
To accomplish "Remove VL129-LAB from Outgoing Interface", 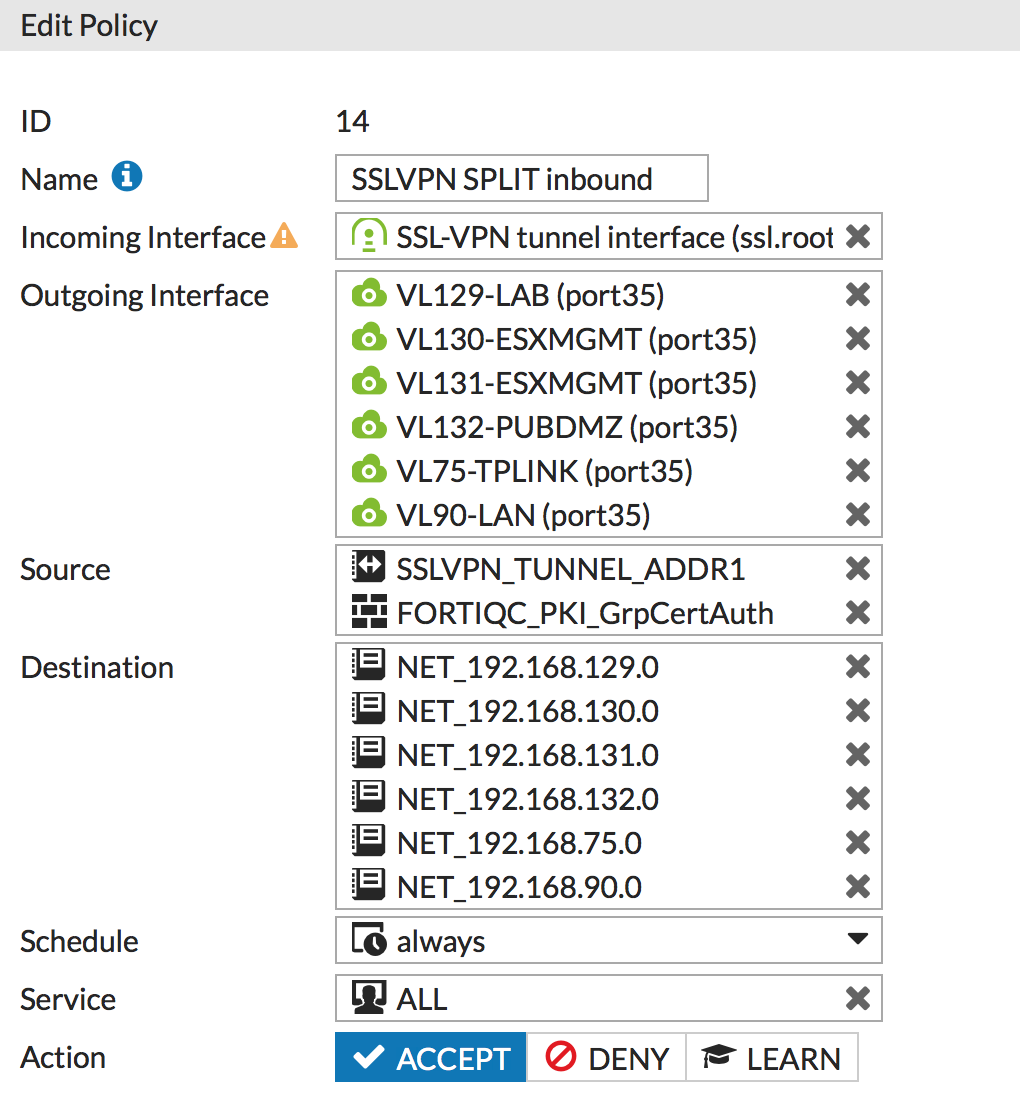I will coord(857,295).
